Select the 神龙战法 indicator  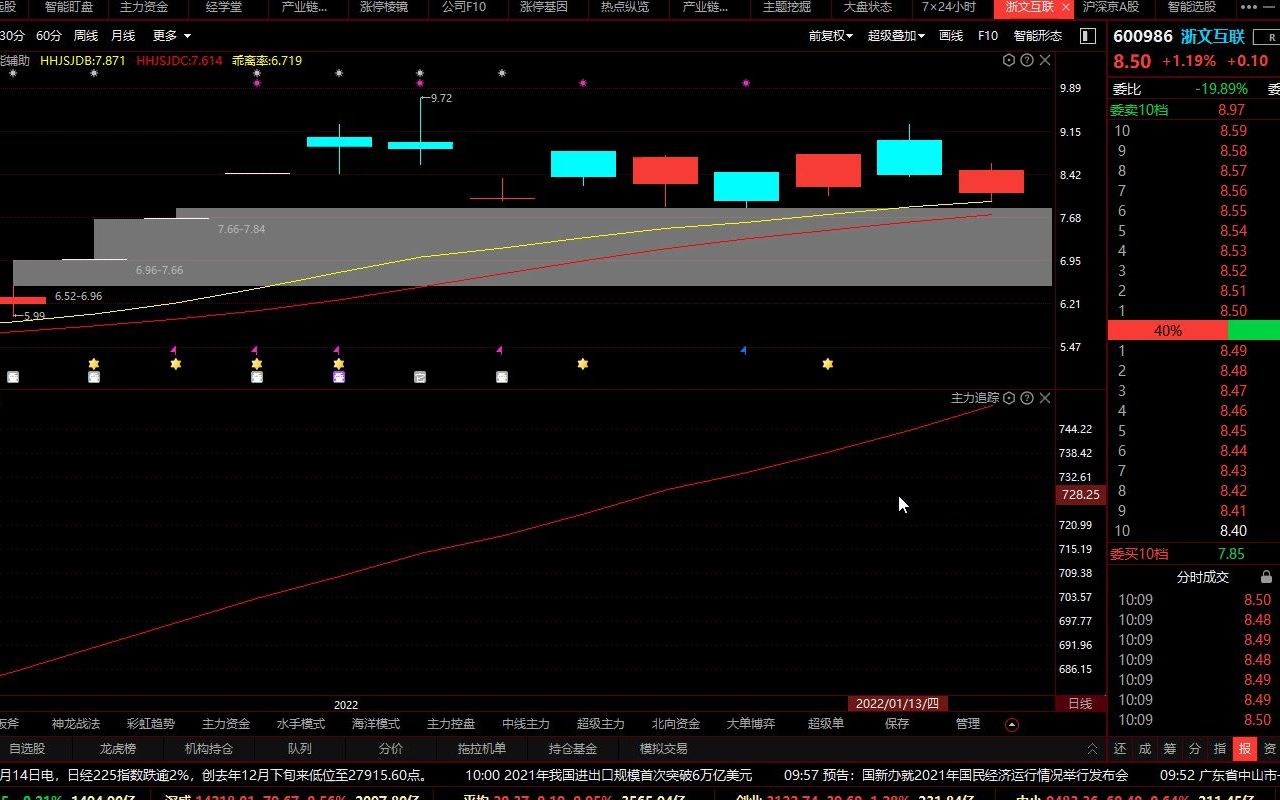click(x=76, y=724)
